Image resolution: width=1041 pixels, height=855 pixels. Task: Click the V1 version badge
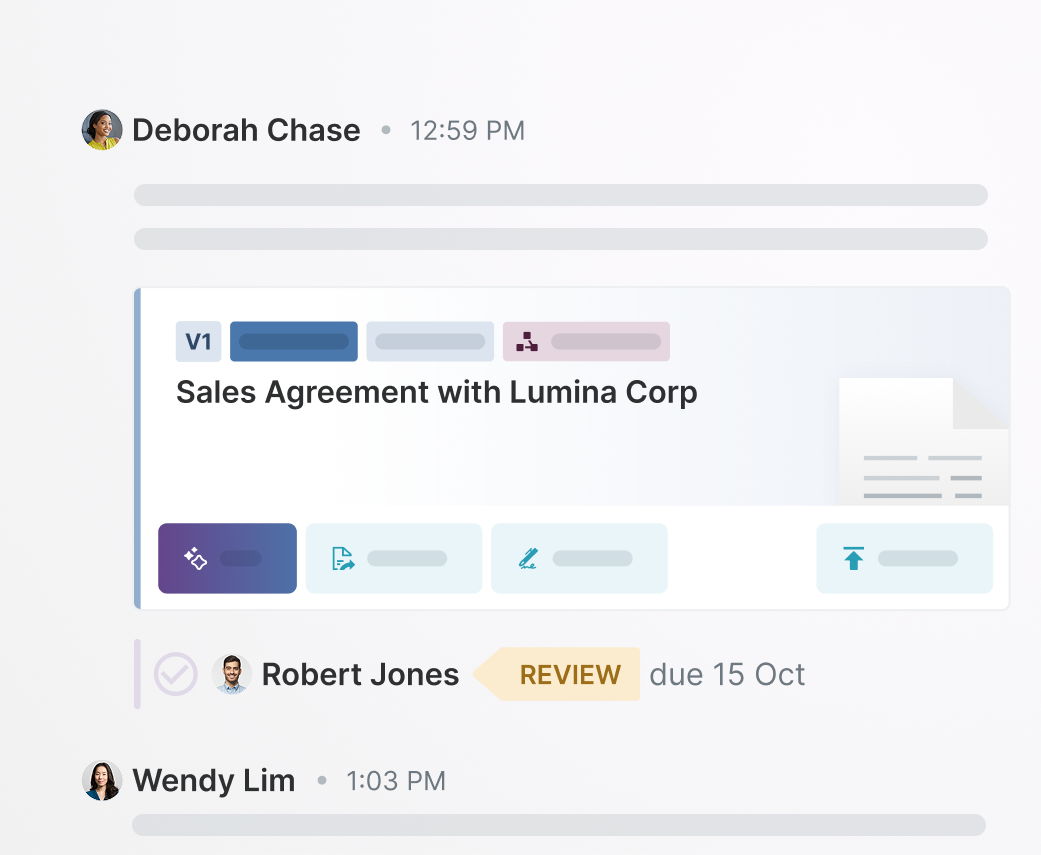(198, 342)
